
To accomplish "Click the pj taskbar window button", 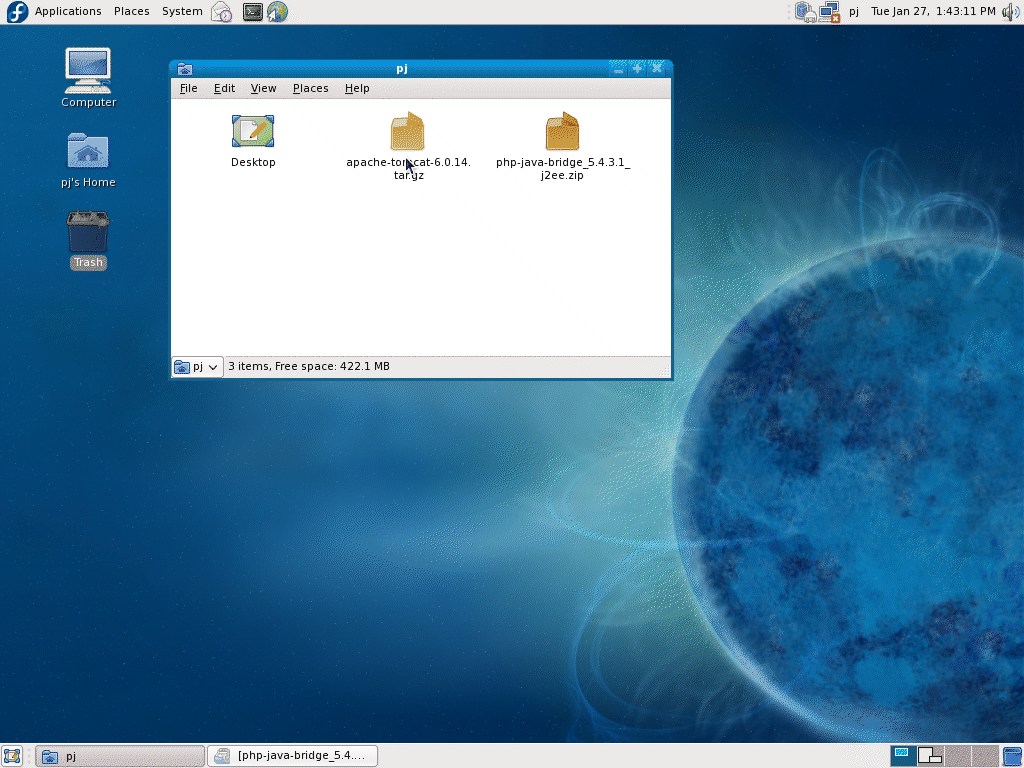I will click(120, 756).
